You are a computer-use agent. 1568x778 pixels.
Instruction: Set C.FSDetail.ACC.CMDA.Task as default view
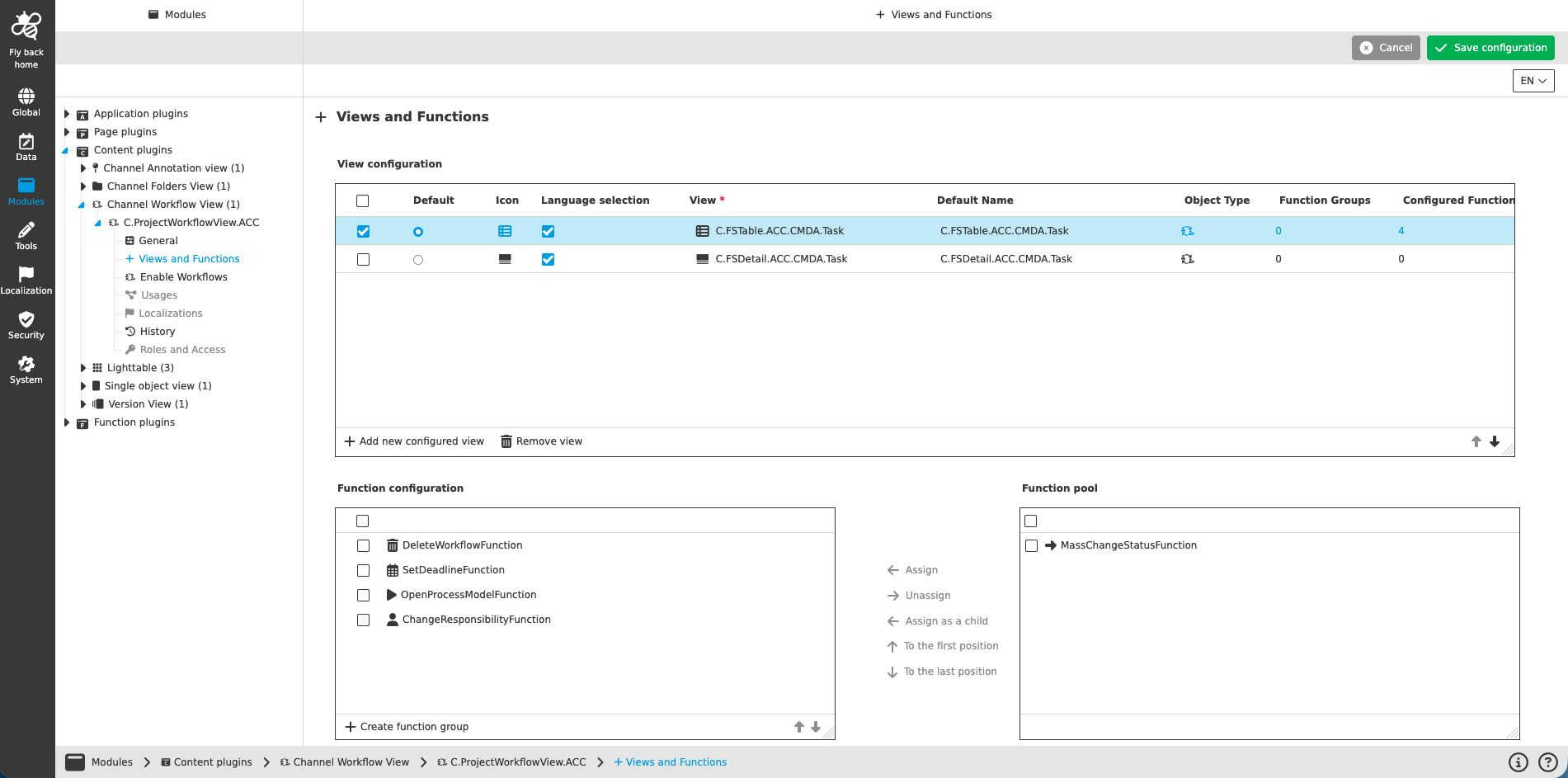(x=417, y=258)
